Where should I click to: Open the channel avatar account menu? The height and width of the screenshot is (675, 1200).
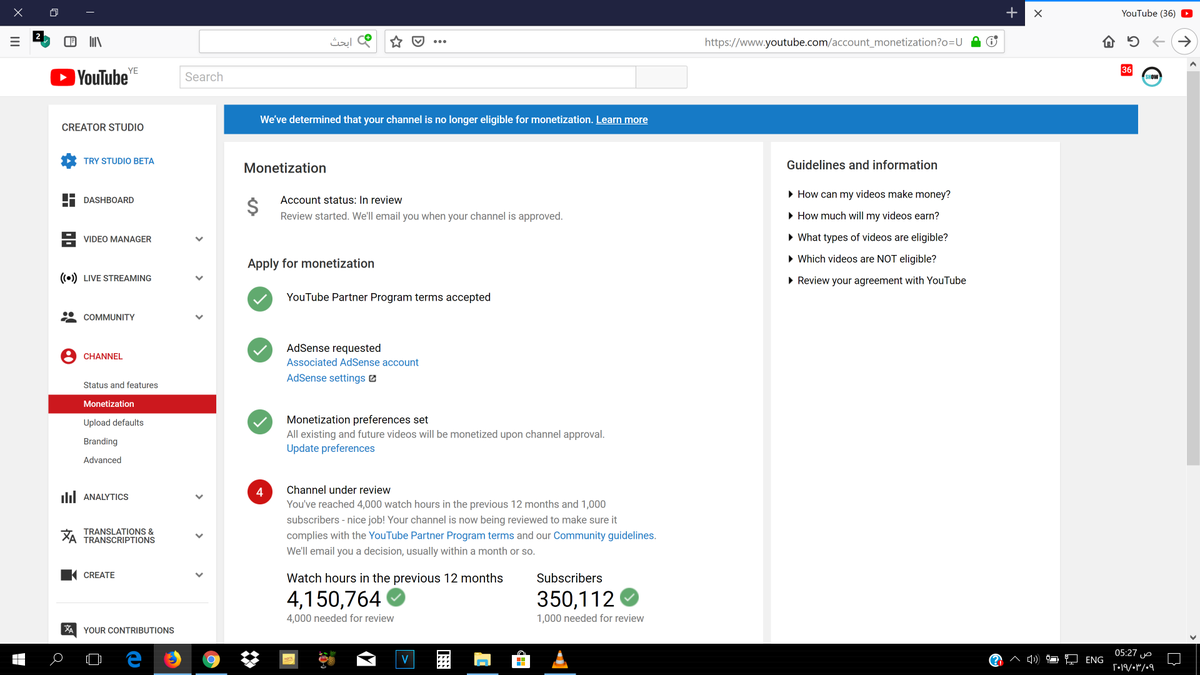1152,77
